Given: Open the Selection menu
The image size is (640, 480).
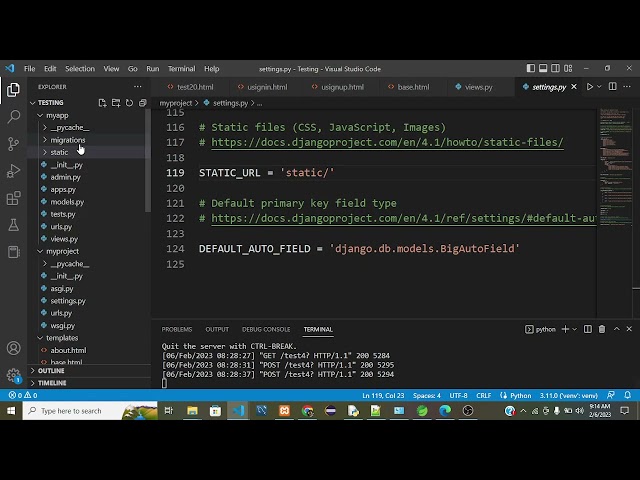Looking at the screenshot, I should pos(80,69).
